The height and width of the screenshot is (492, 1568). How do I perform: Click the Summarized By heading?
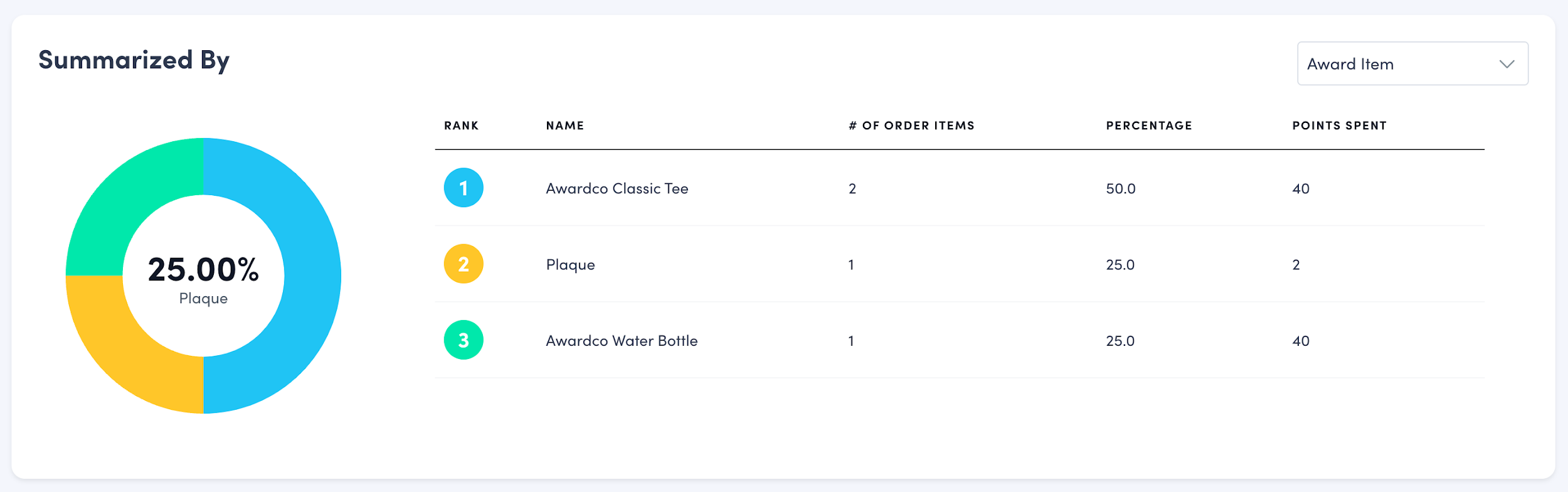[x=134, y=60]
